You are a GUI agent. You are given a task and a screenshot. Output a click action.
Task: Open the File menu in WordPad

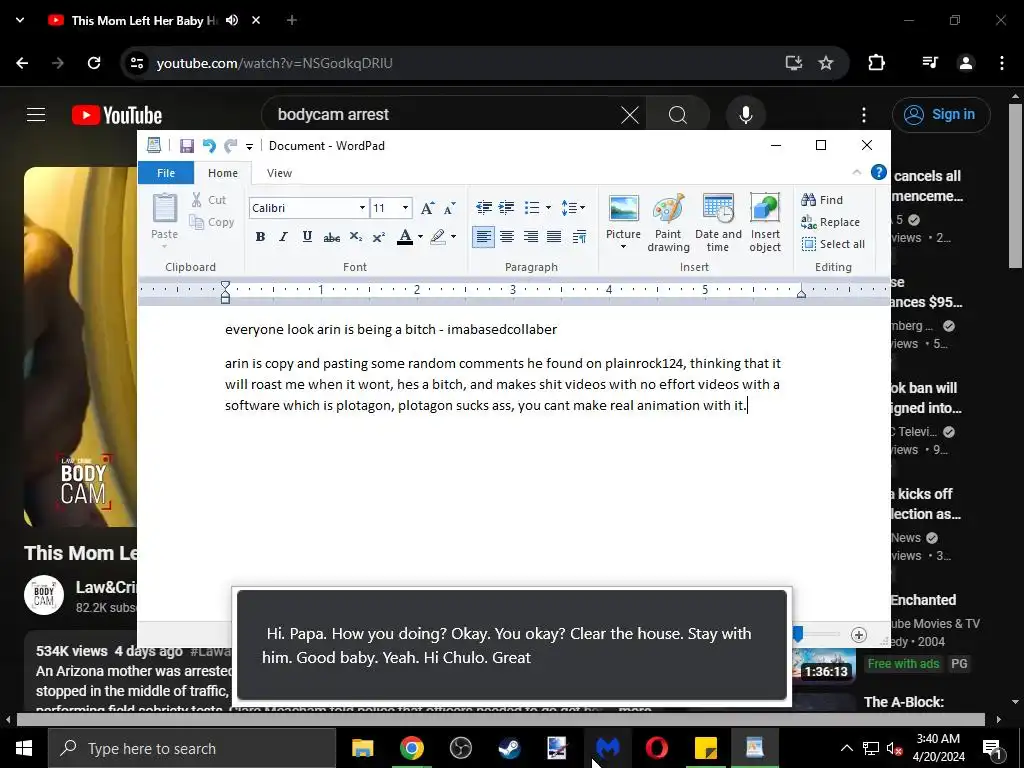click(x=166, y=173)
